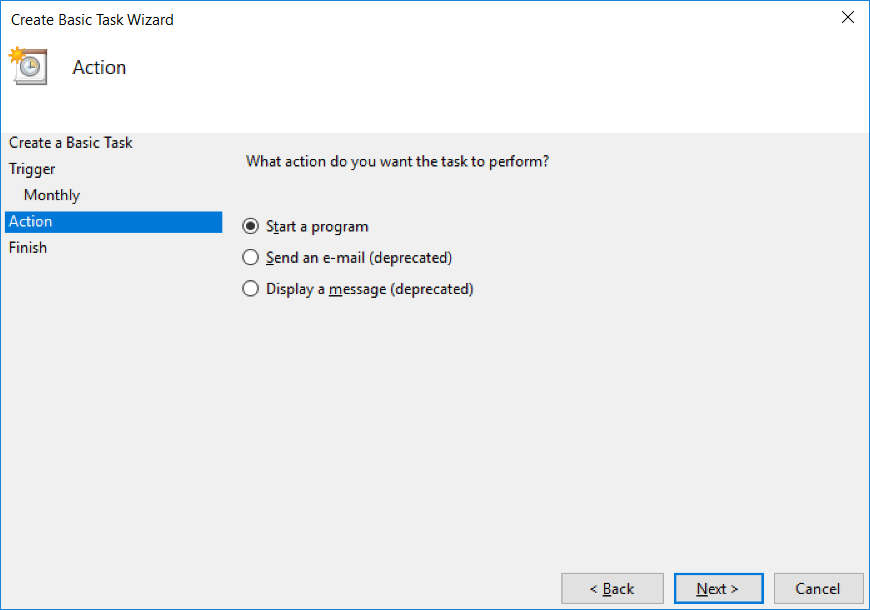Choose Send an e-mail (deprecated) option

(x=250, y=257)
